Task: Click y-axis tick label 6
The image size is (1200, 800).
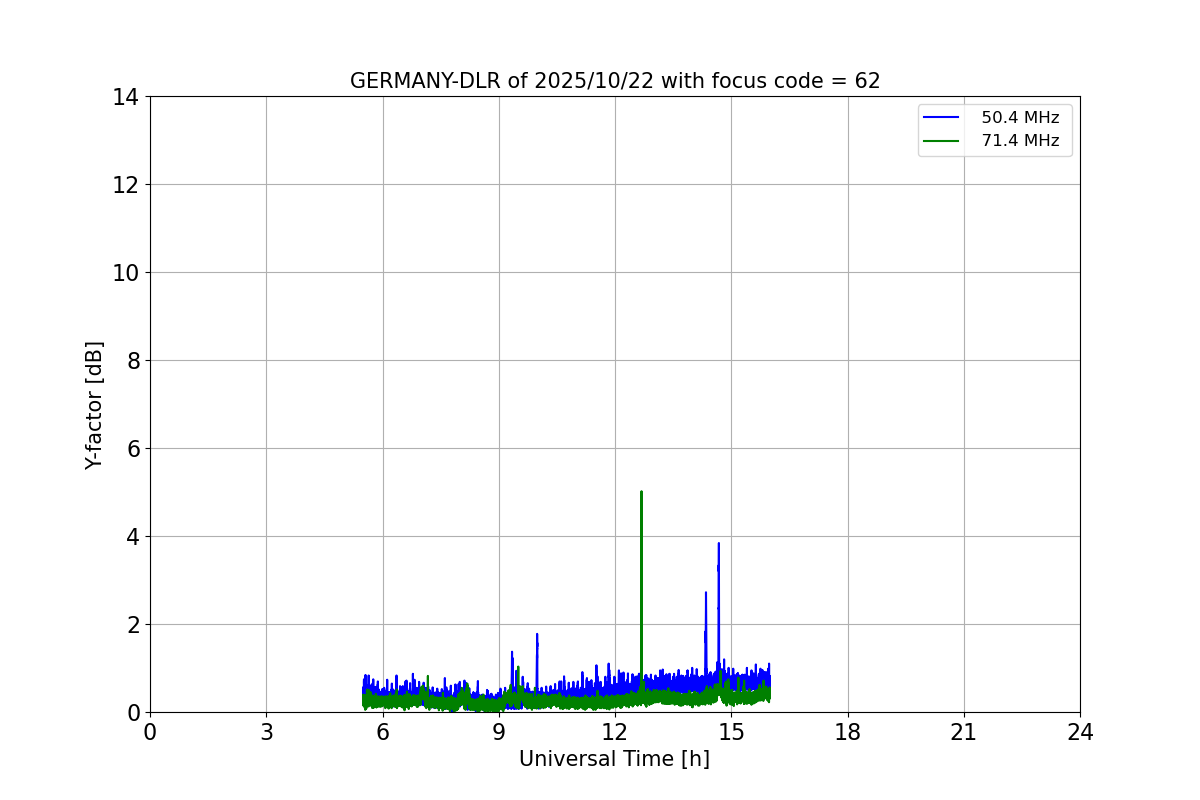Action: pyautogui.click(x=133, y=449)
